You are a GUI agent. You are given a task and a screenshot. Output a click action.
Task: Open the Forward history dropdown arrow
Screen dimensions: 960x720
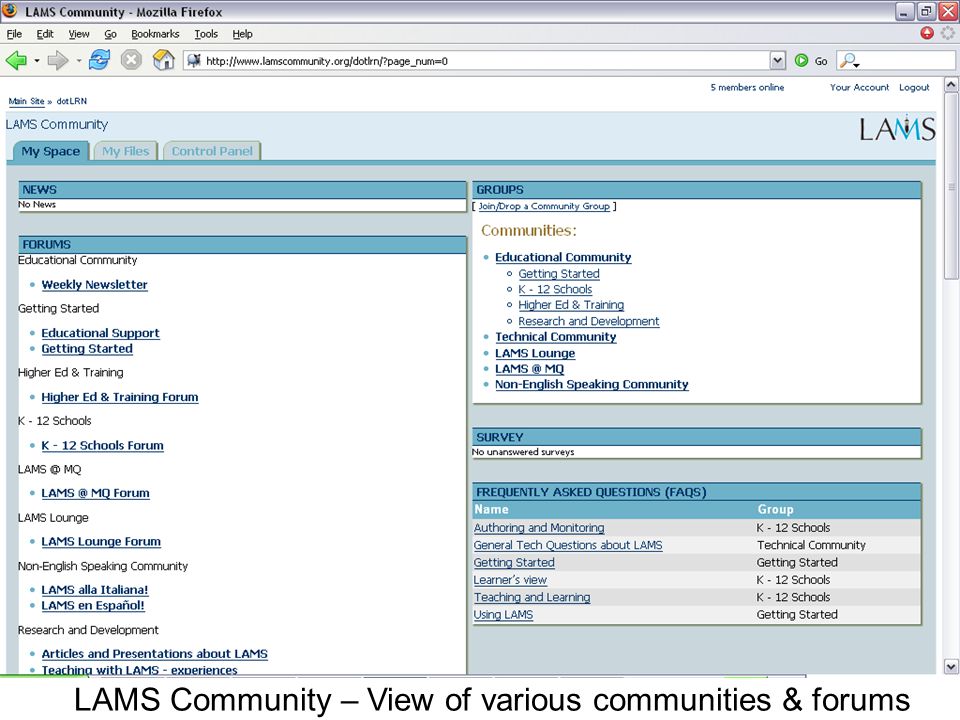coord(78,61)
